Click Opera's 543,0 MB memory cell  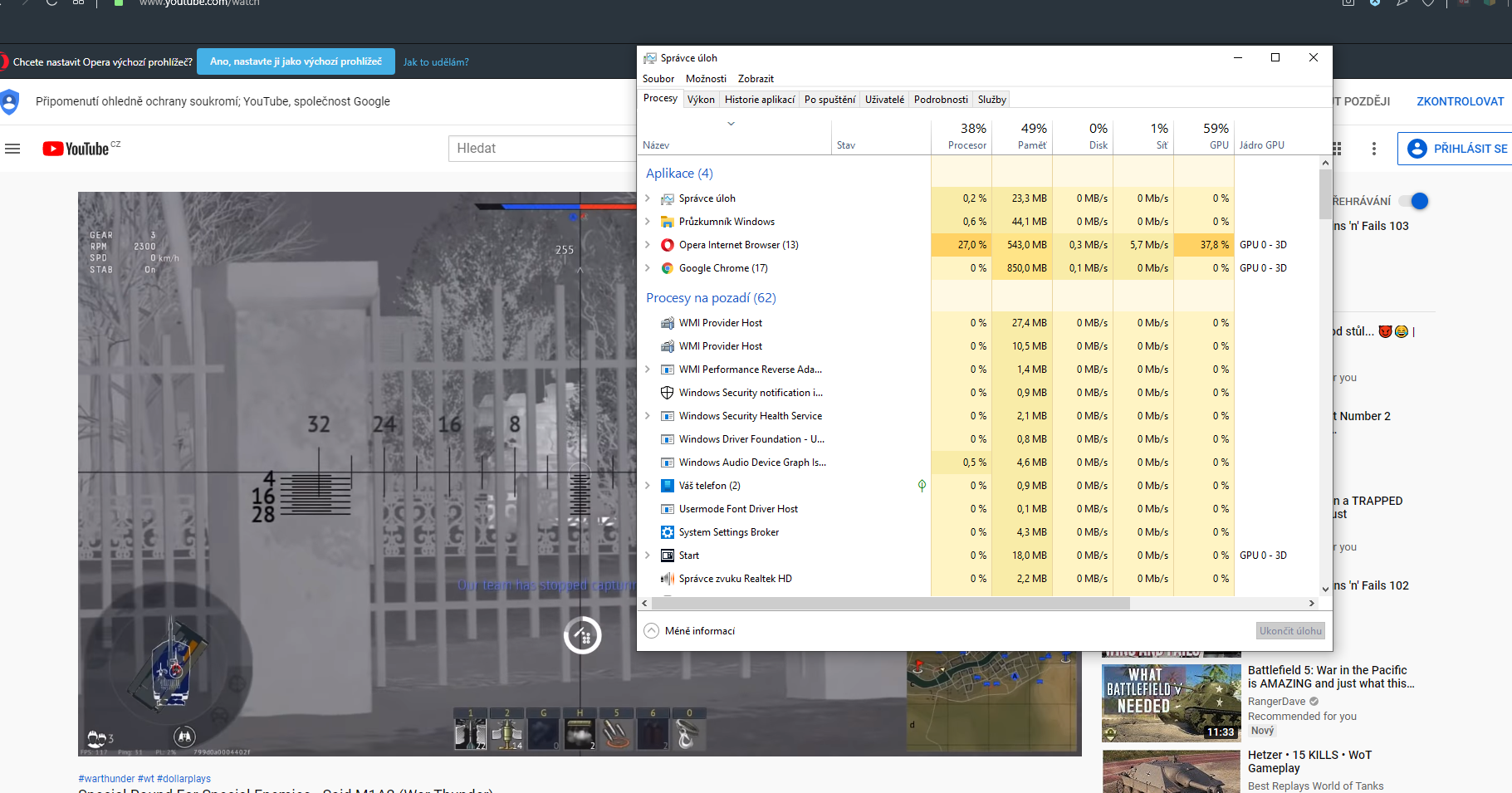[x=1022, y=245]
